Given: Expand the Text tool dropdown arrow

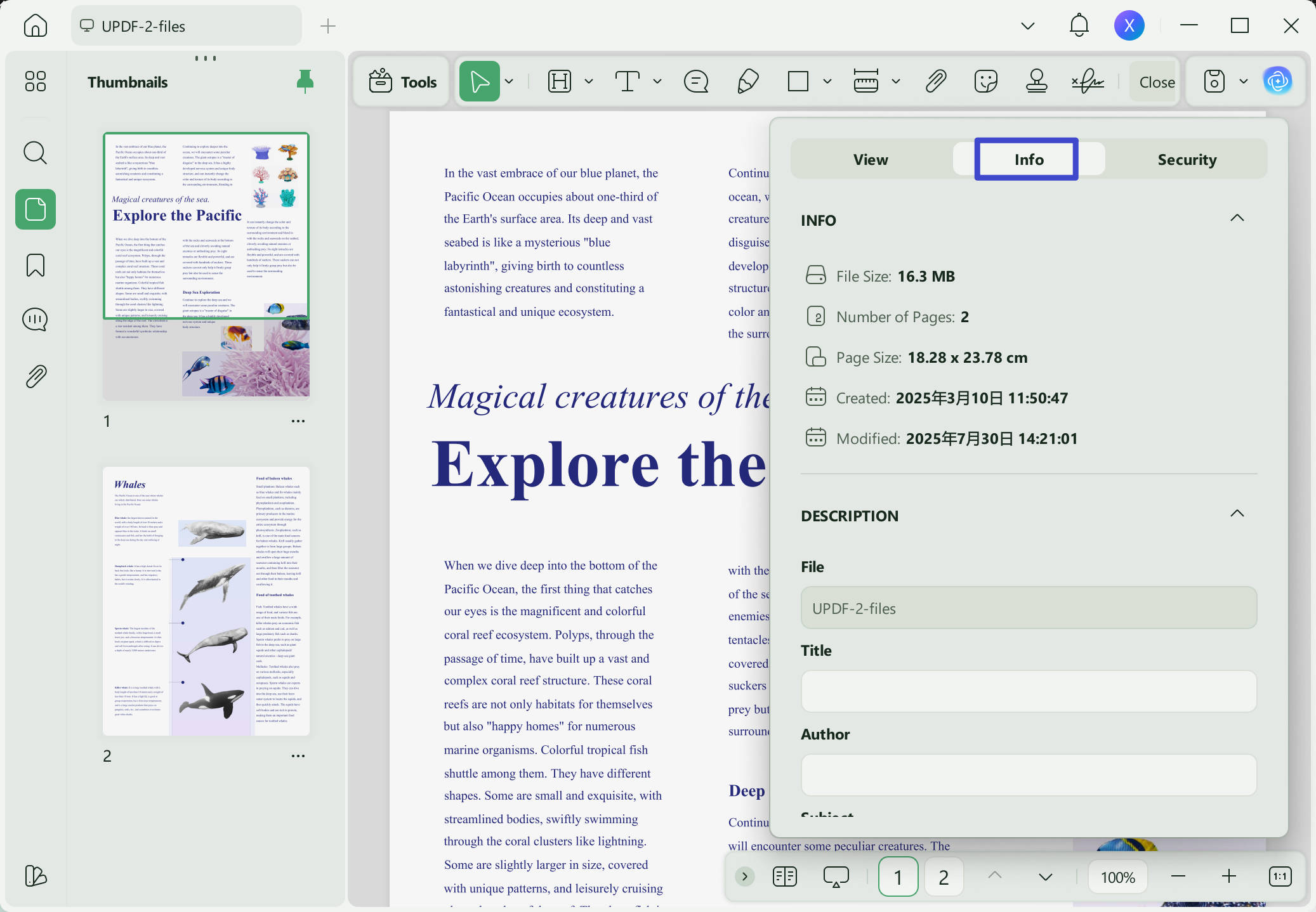Looking at the screenshot, I should pos(657,81).
